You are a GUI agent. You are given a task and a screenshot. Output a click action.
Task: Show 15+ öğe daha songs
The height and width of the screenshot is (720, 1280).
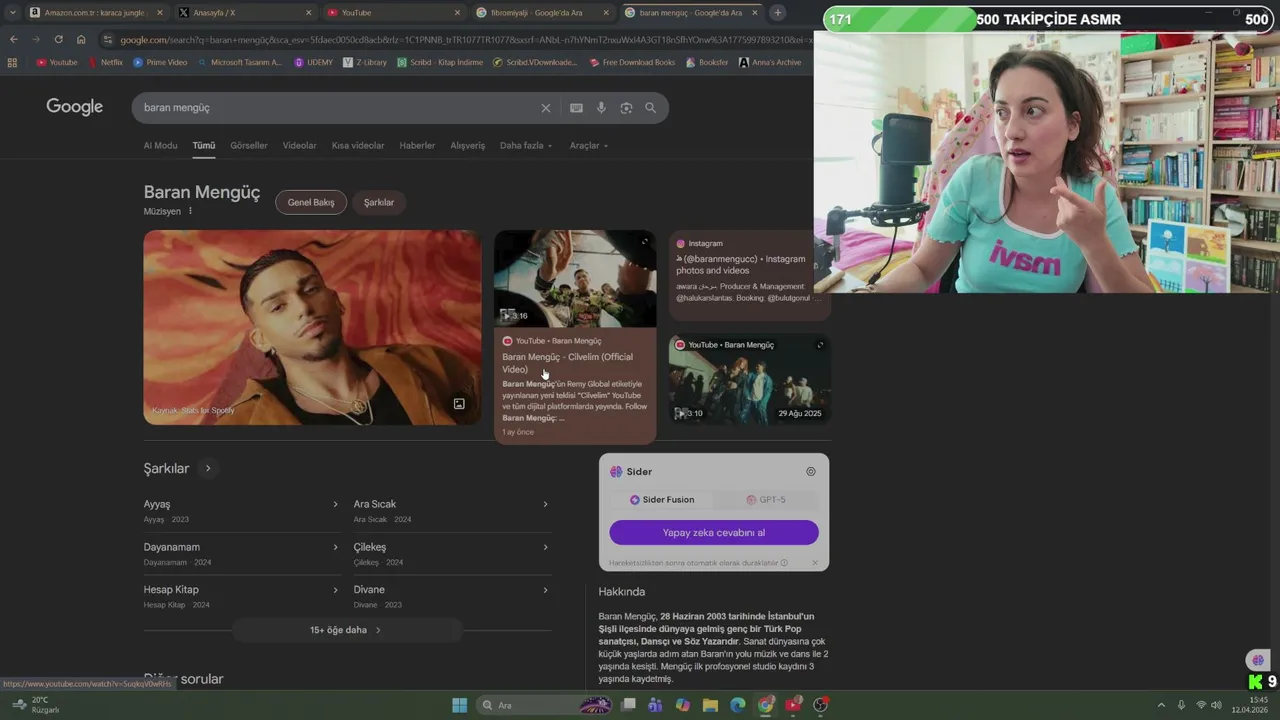346,631
